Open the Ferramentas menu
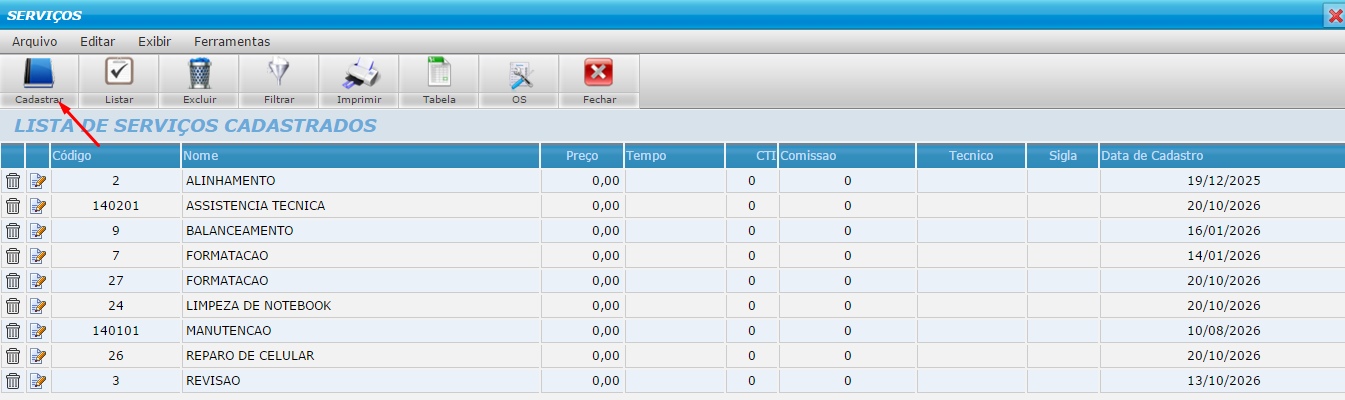 coord(232,42)
